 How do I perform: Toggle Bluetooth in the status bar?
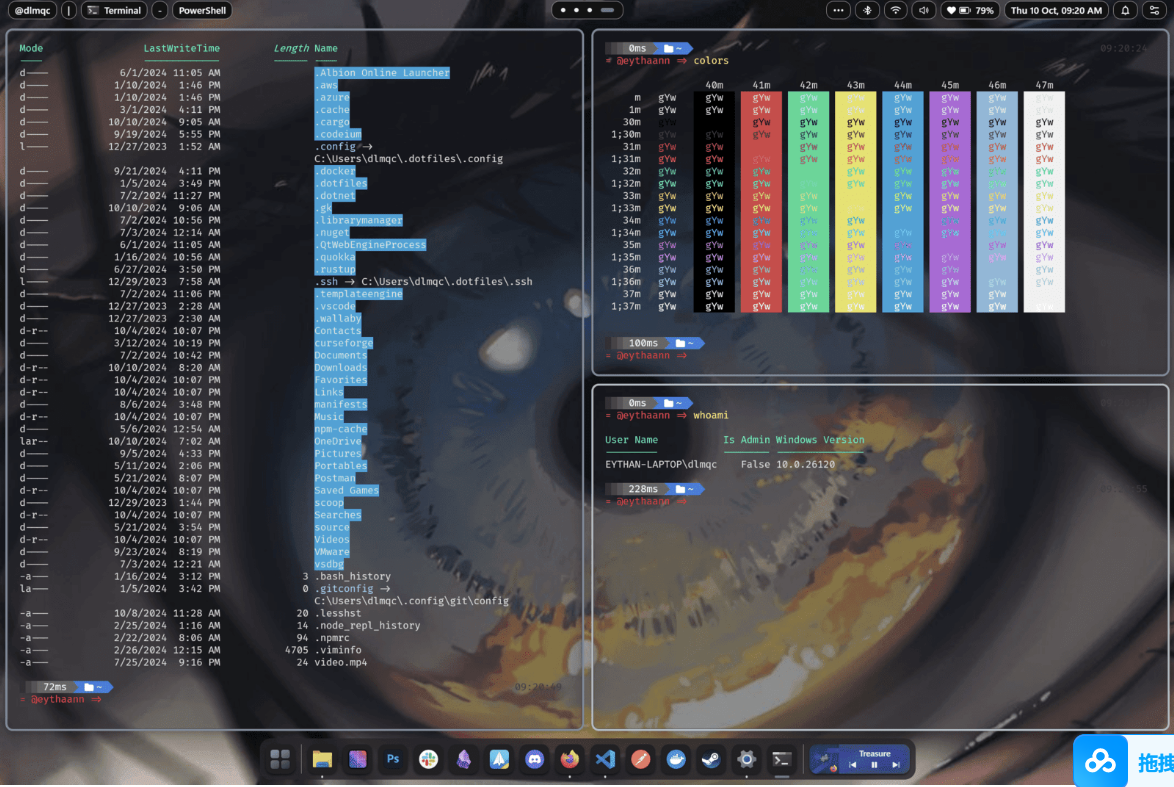866,10
